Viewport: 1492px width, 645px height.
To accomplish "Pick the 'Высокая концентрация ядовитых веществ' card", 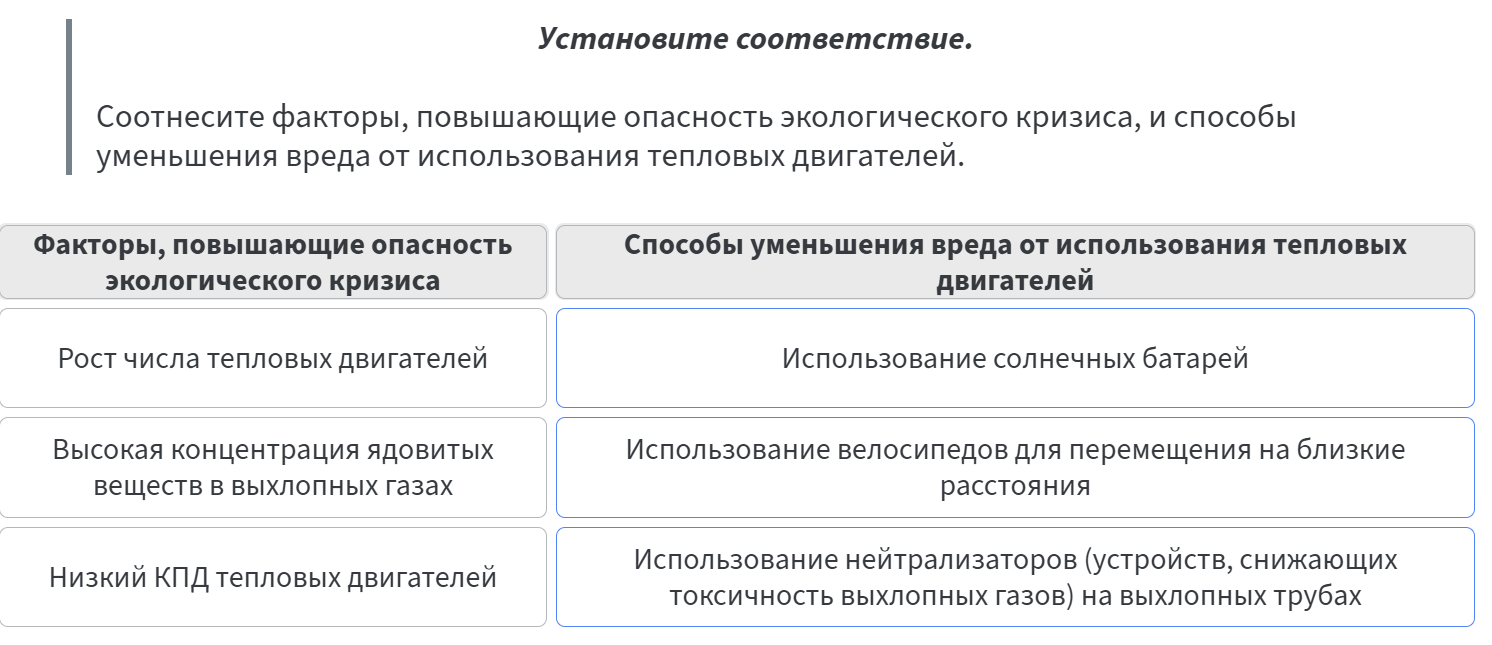I will click(x=273, y=467).
